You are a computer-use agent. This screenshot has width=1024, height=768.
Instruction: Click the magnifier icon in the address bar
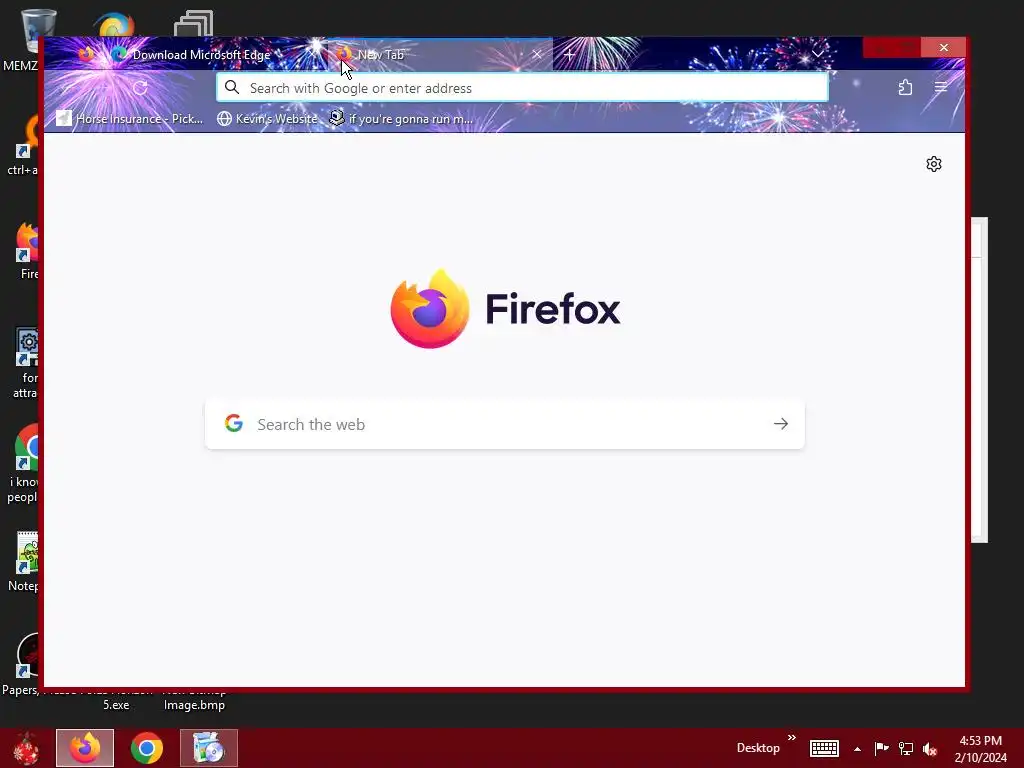[x=232, y=88]
